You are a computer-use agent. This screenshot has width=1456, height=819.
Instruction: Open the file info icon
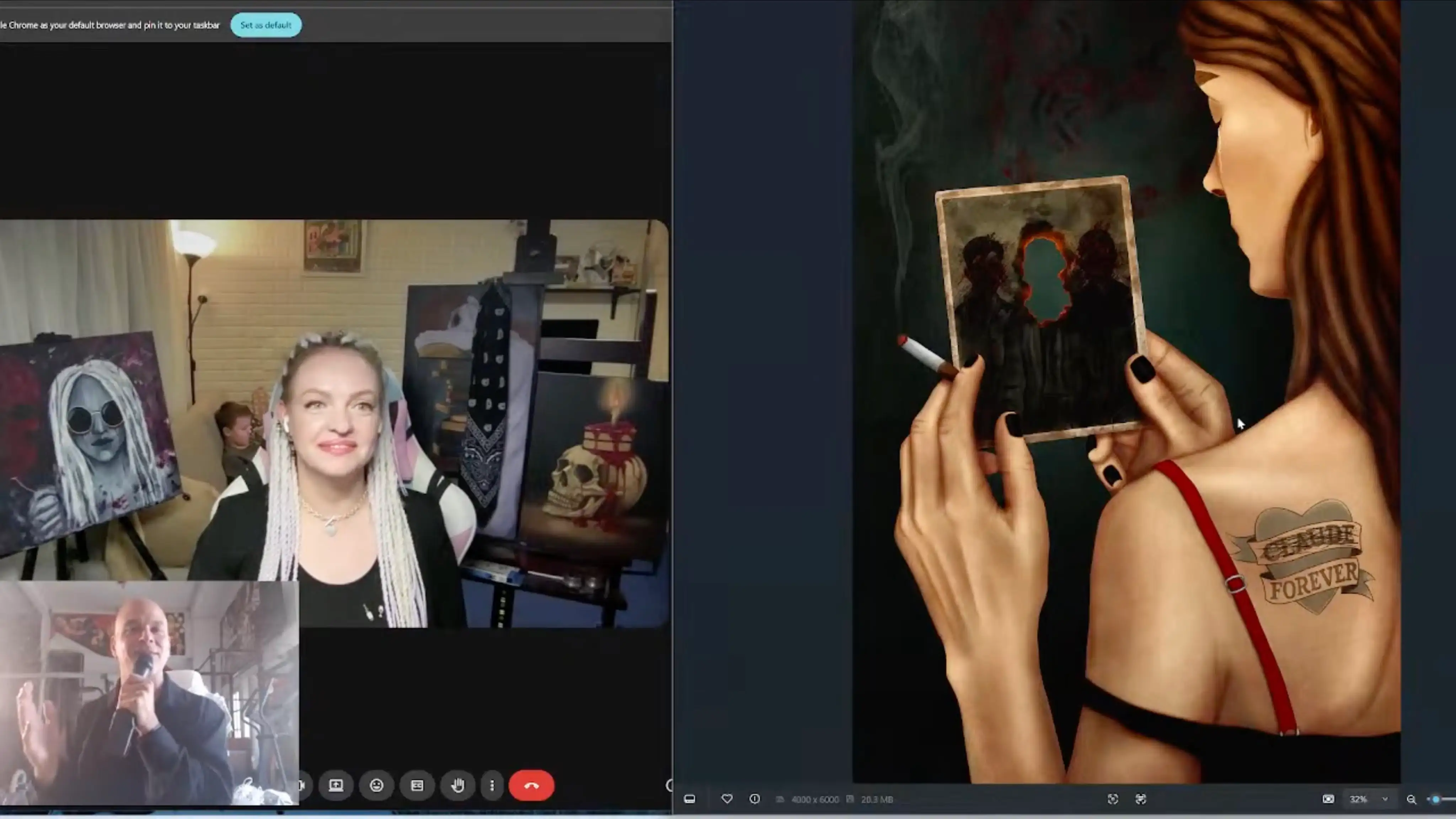click(x=755, y=799)
